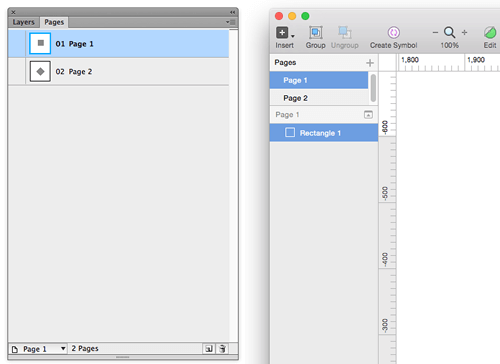Click the Edit toolbar icon
This screenshot has width=500, height=364.
tap(490, 33)
